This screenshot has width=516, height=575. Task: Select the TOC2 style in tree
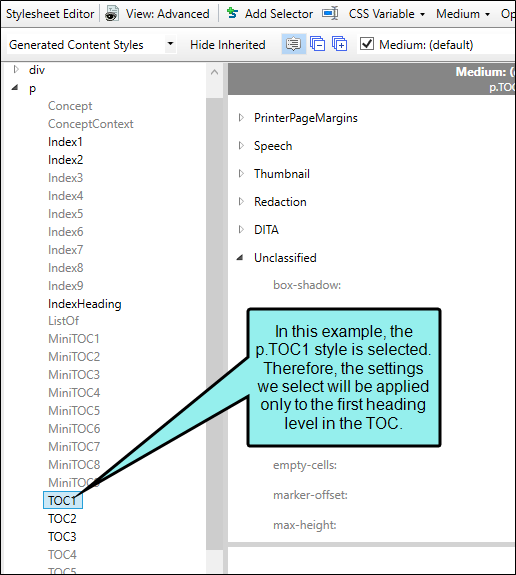tap(62, 519)
